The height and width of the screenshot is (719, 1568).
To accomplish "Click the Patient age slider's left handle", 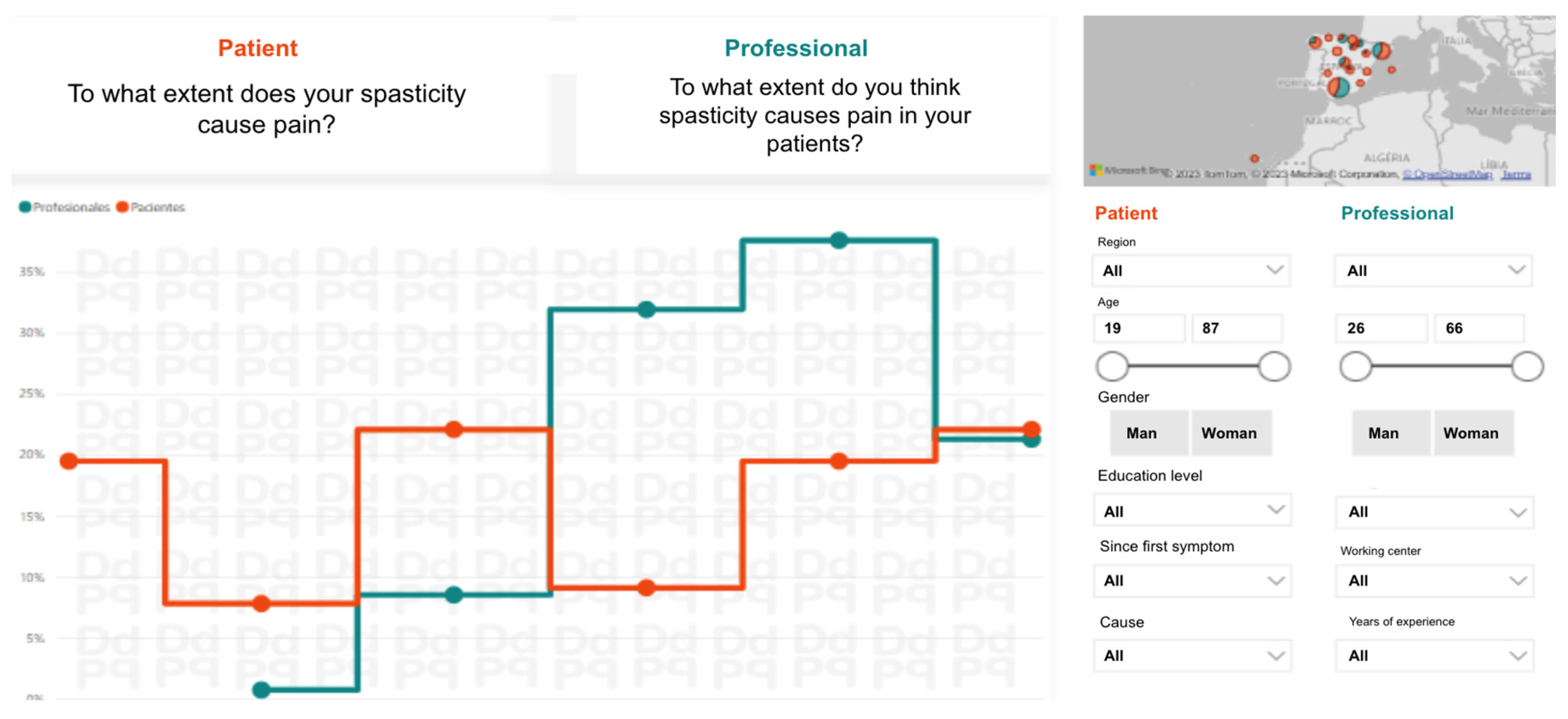I will coord(1111,366).
